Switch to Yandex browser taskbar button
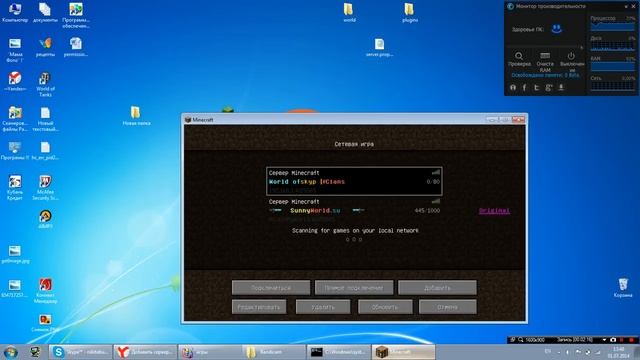This screenshot has height=360, width=640. [145, 352]
